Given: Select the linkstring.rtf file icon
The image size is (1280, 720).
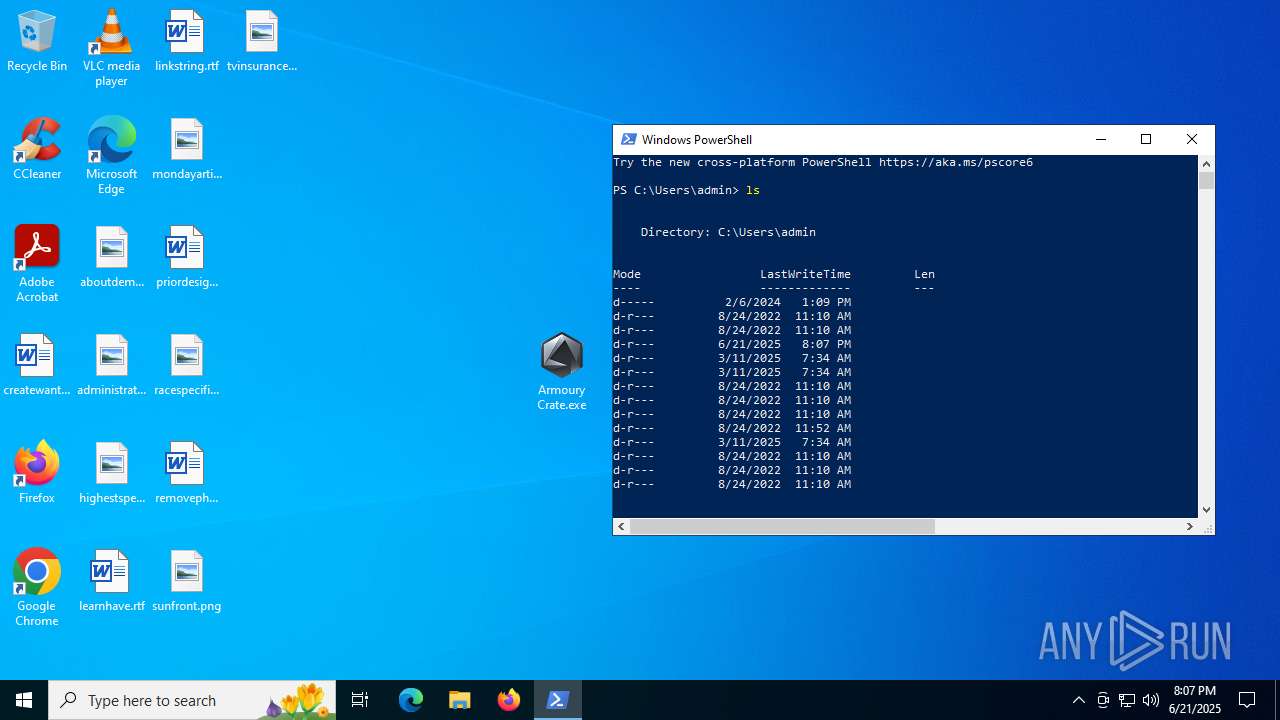Looking at the screenshot, I should coord(186,42).
